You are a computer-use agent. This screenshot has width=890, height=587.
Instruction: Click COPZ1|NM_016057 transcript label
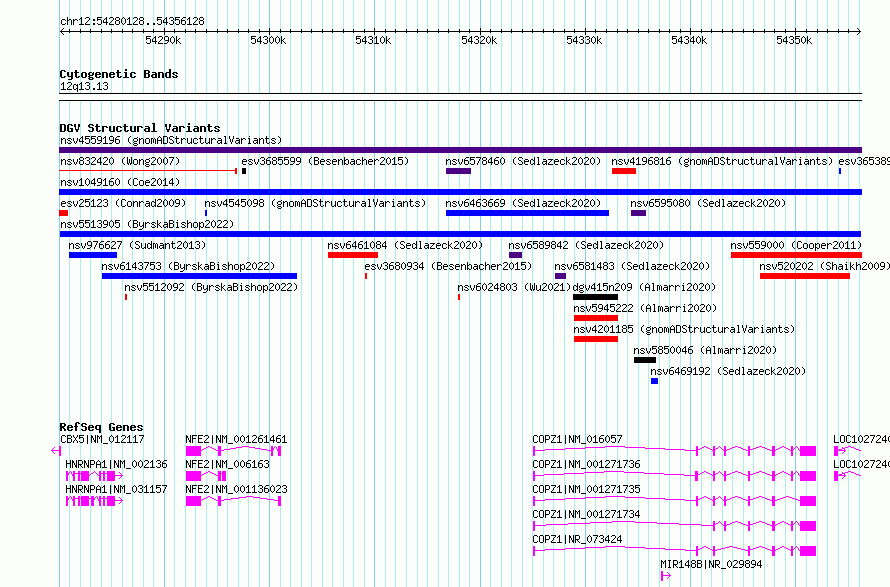pyautogui.click(x=578, y=439)
